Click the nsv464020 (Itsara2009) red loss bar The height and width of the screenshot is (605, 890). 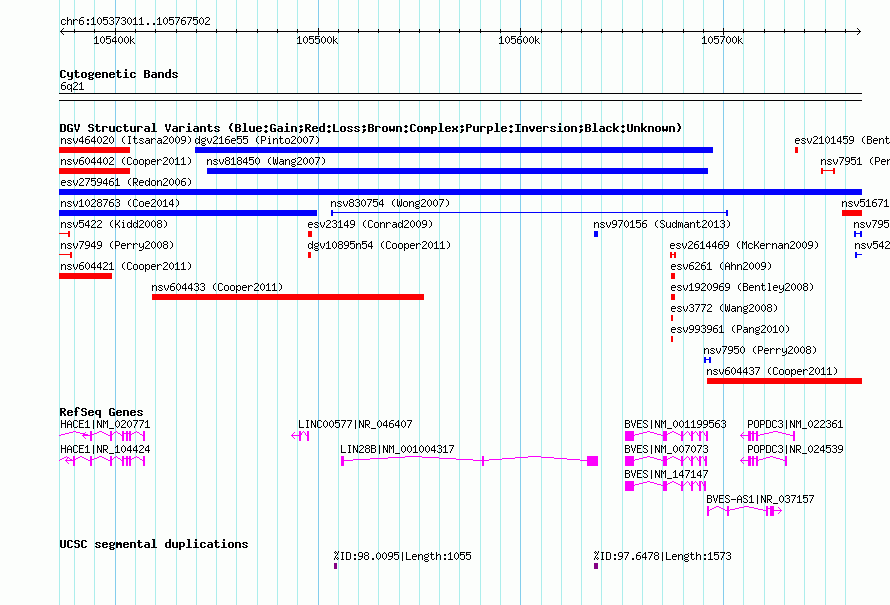pyautogui.click(x=94, y=150)
